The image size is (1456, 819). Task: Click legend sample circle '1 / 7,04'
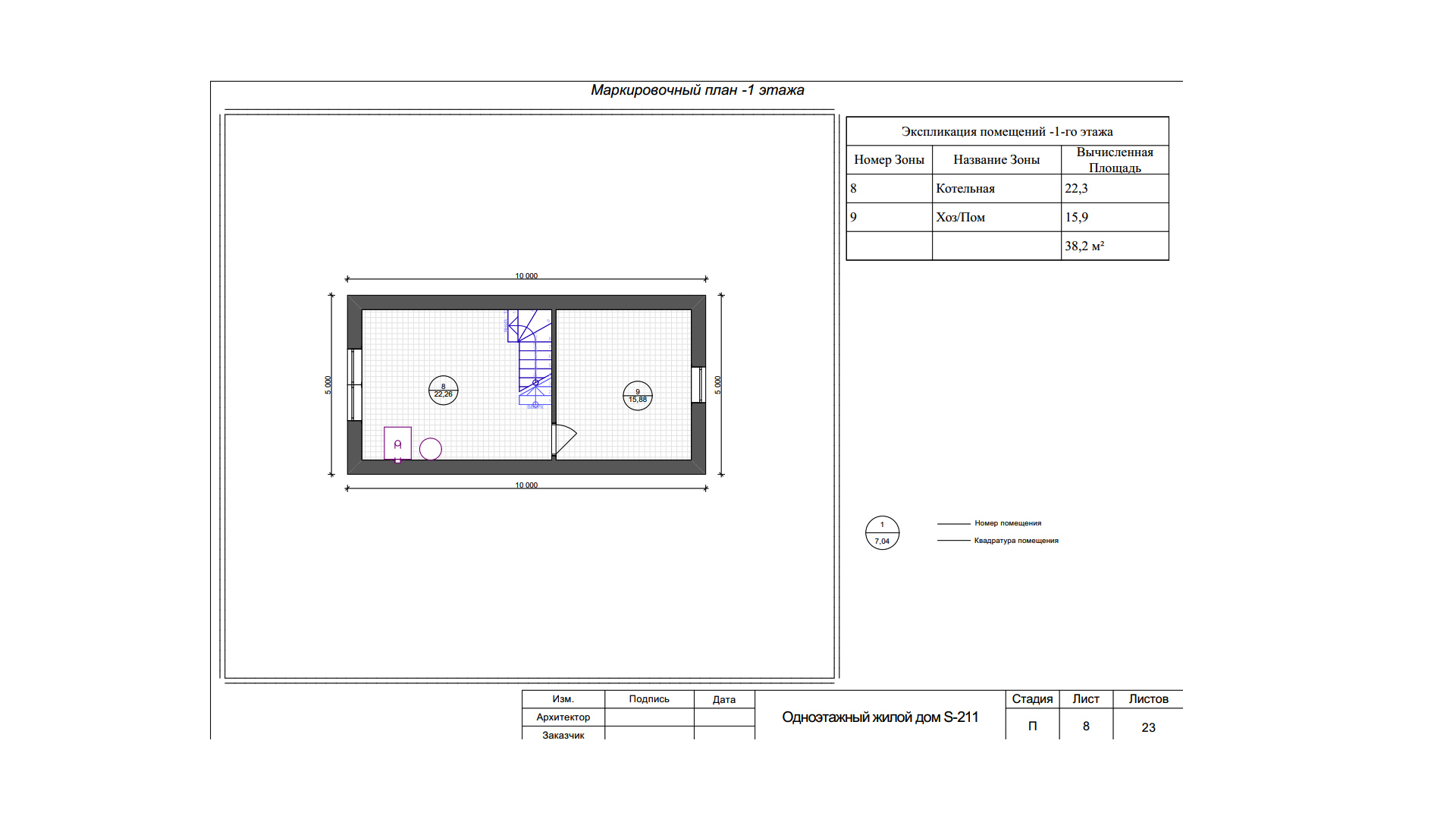[x=882, y=533]
